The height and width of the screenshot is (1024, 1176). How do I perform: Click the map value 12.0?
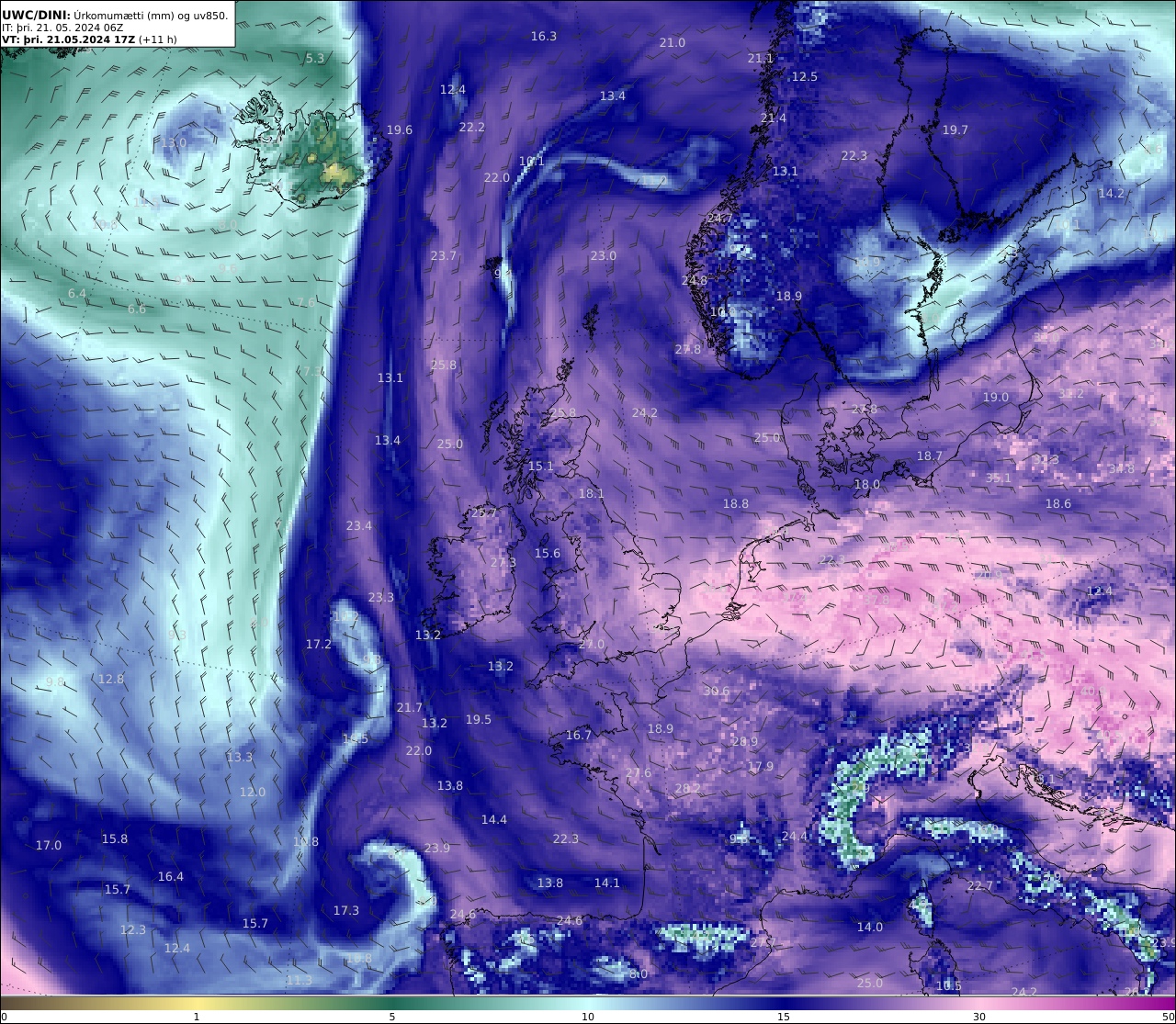(x=253, y=793)
